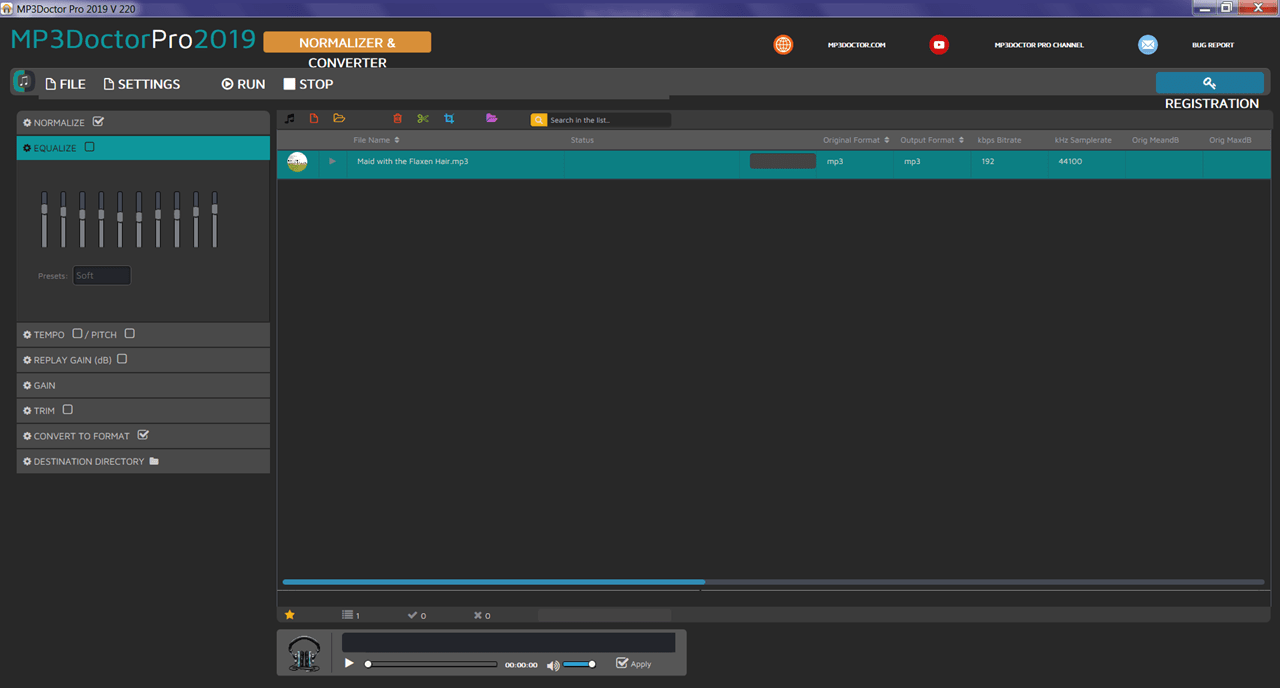Viewport: 1280px width, 688px height.
Task: Click the RUN button
Action: tap(243, 84)
